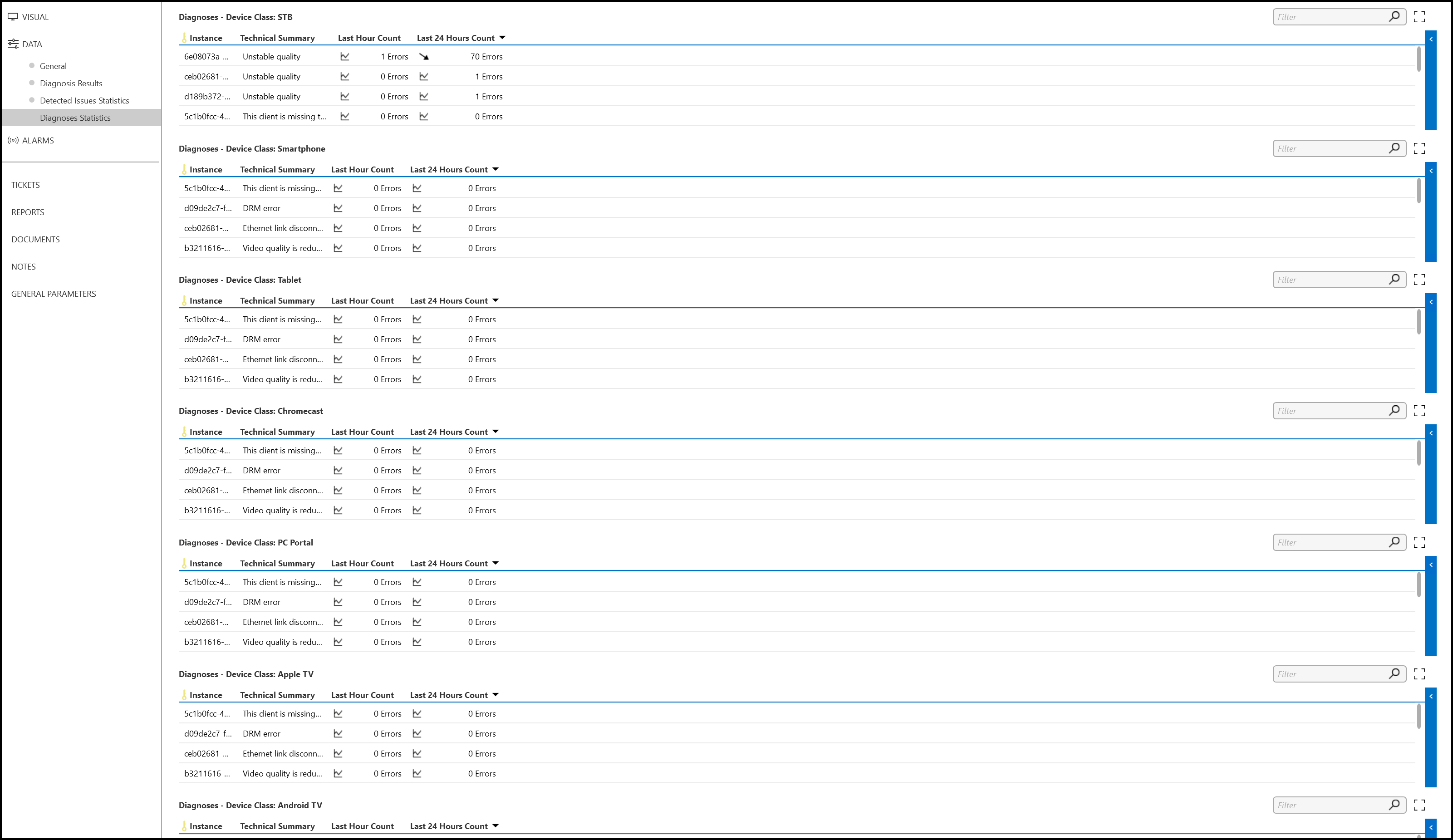Click the STB table filter search icon
1453x840 pixels.
point(1394,17)
